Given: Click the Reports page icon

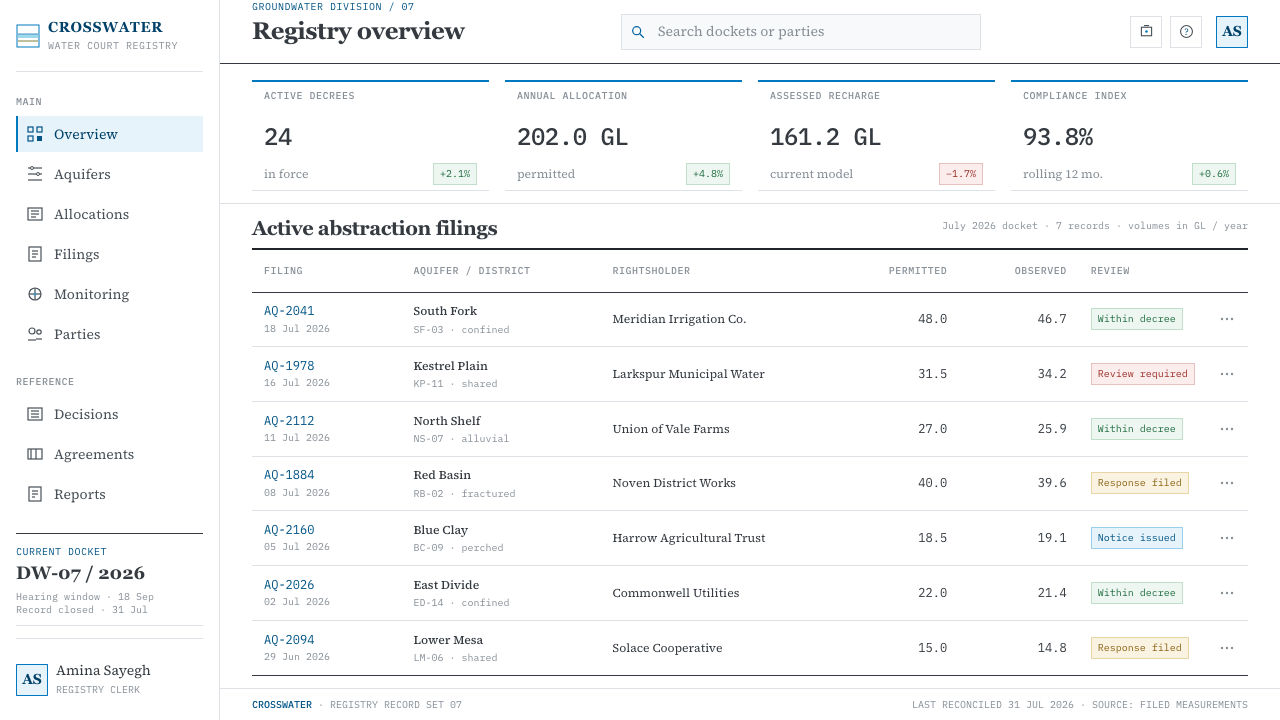Looking at the screenshot, I should [x=35, y=494].
